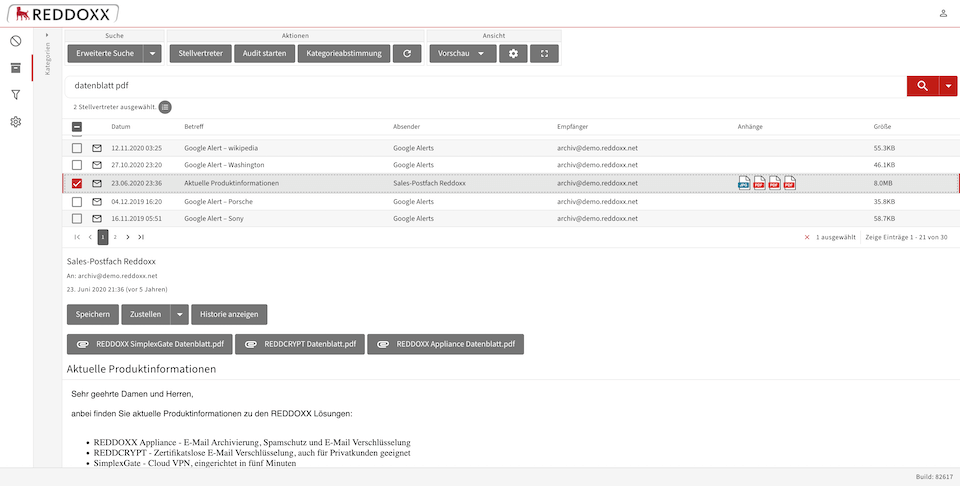Jump to last results page
Image resolution: width=960 pixels, height=486 pixels.
141,237
